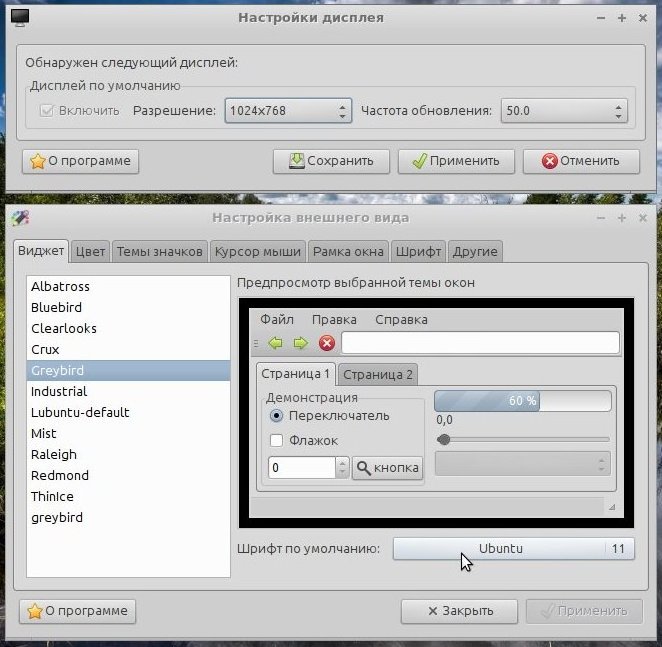The image size is (662, 647).
Task: Maximize the Настройки дисплея window
Action: 621,18
